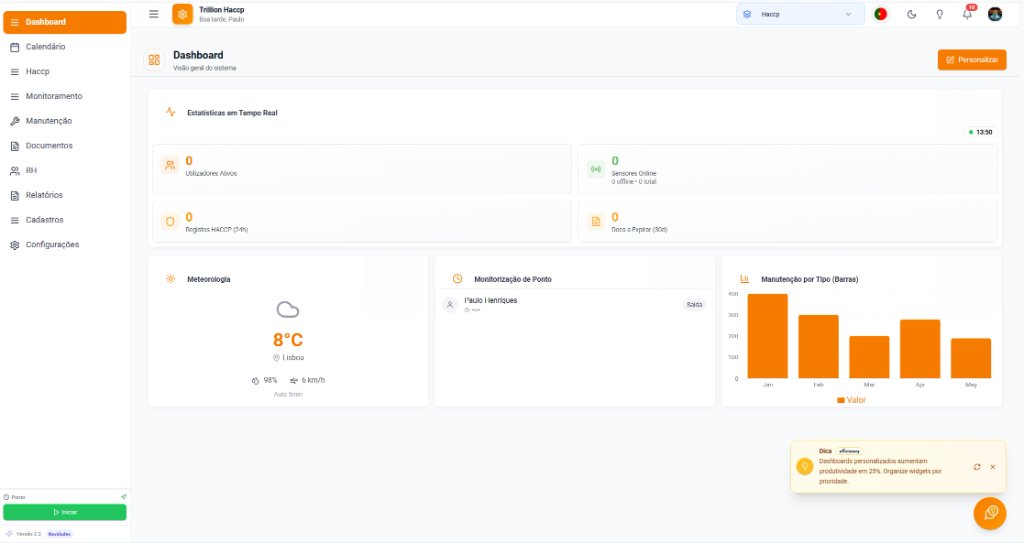Viewport: 1024px width, 543px height.
Task: Open Cadastros in the sidebar
Action: (x=65, y=220)
